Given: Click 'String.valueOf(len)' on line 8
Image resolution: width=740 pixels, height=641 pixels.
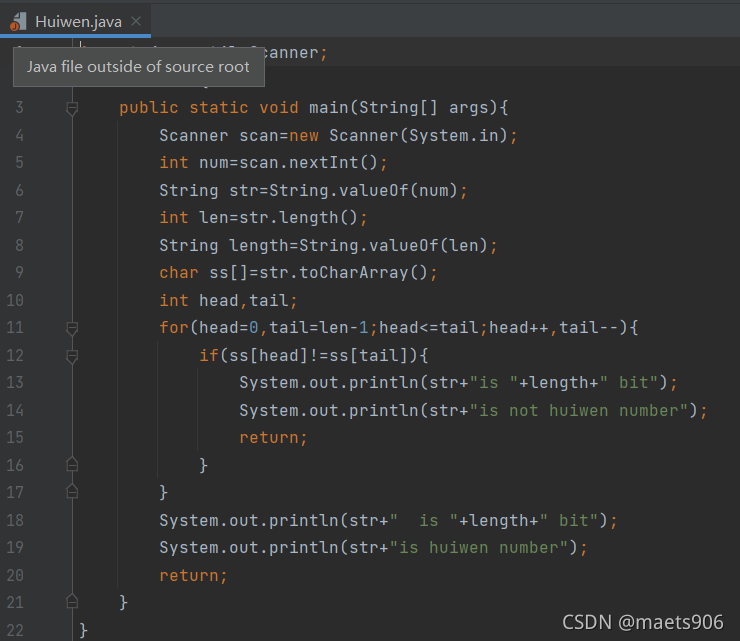Looking at the screenshot, I should [394, 245].
